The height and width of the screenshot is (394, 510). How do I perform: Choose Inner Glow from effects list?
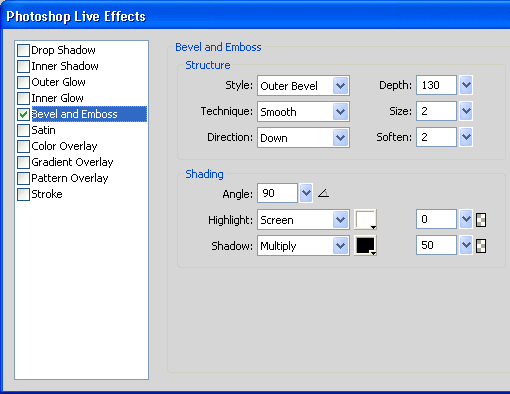pos(57,98)
